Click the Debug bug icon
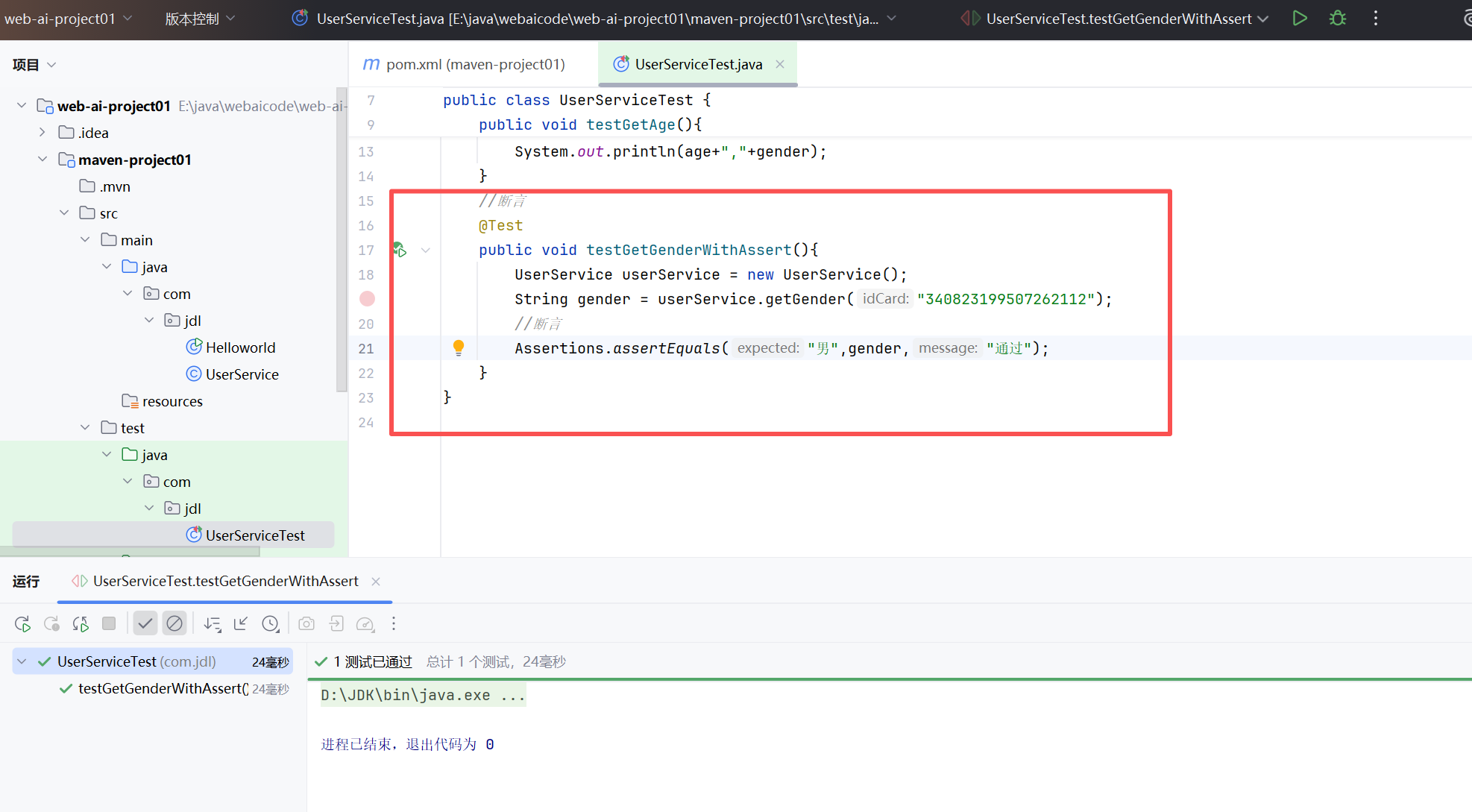Screen dimensions: 1472x812 click(1338, 19)
